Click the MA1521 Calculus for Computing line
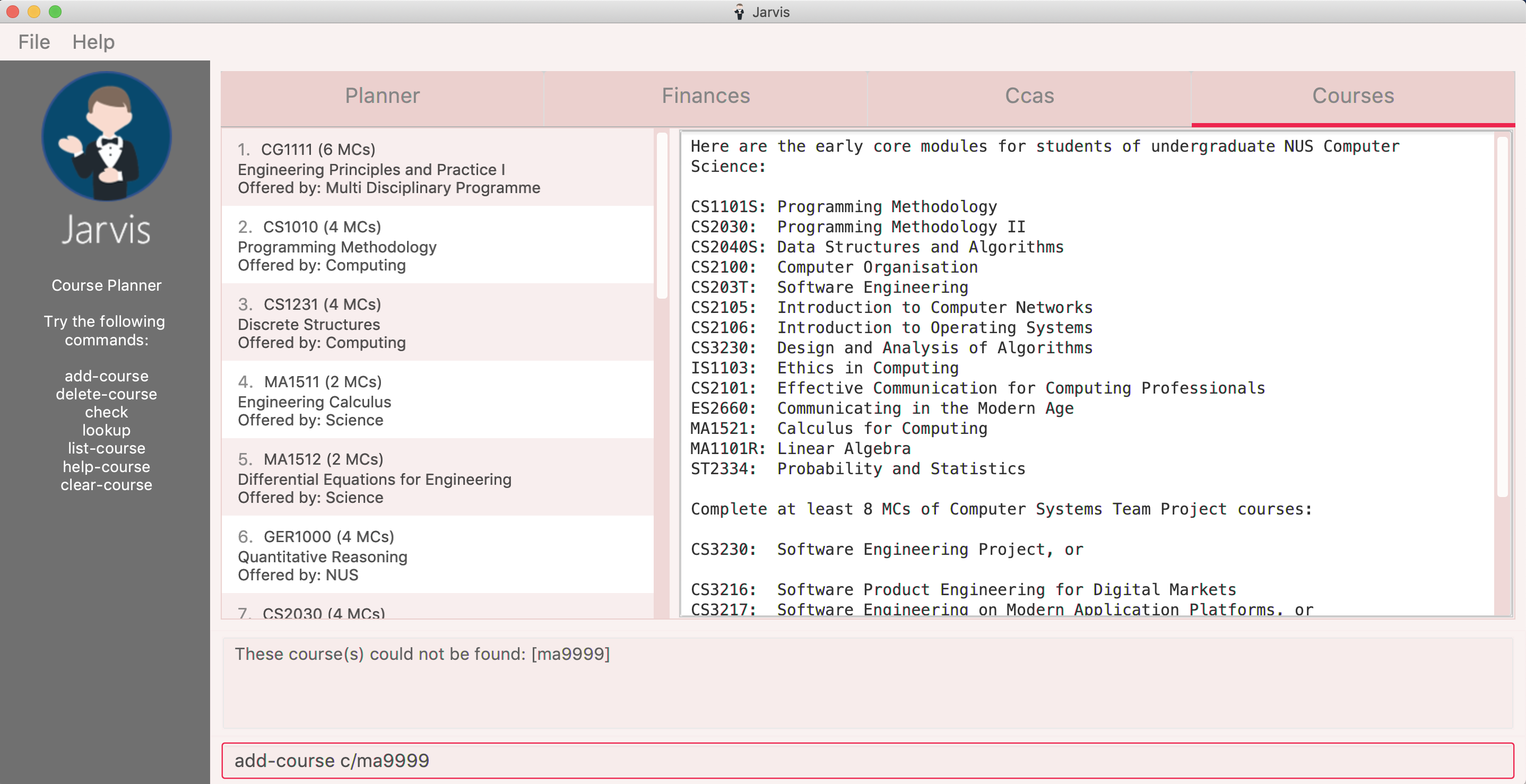This screenshot has width=1526, height=784. click(839, 428)
